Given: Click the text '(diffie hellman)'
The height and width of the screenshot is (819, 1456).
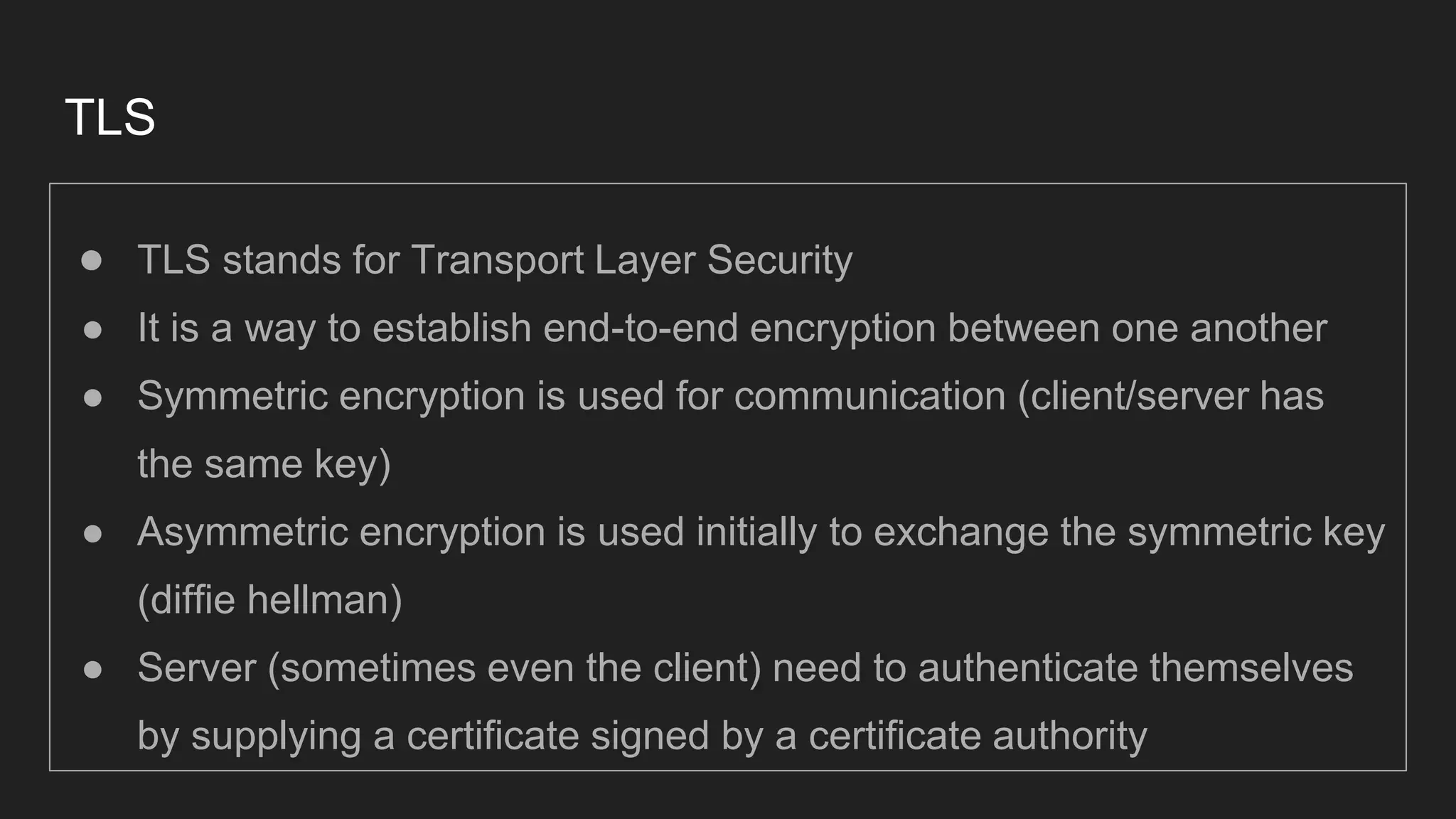Looking at the screenshot, I should [x=270, y=601].
